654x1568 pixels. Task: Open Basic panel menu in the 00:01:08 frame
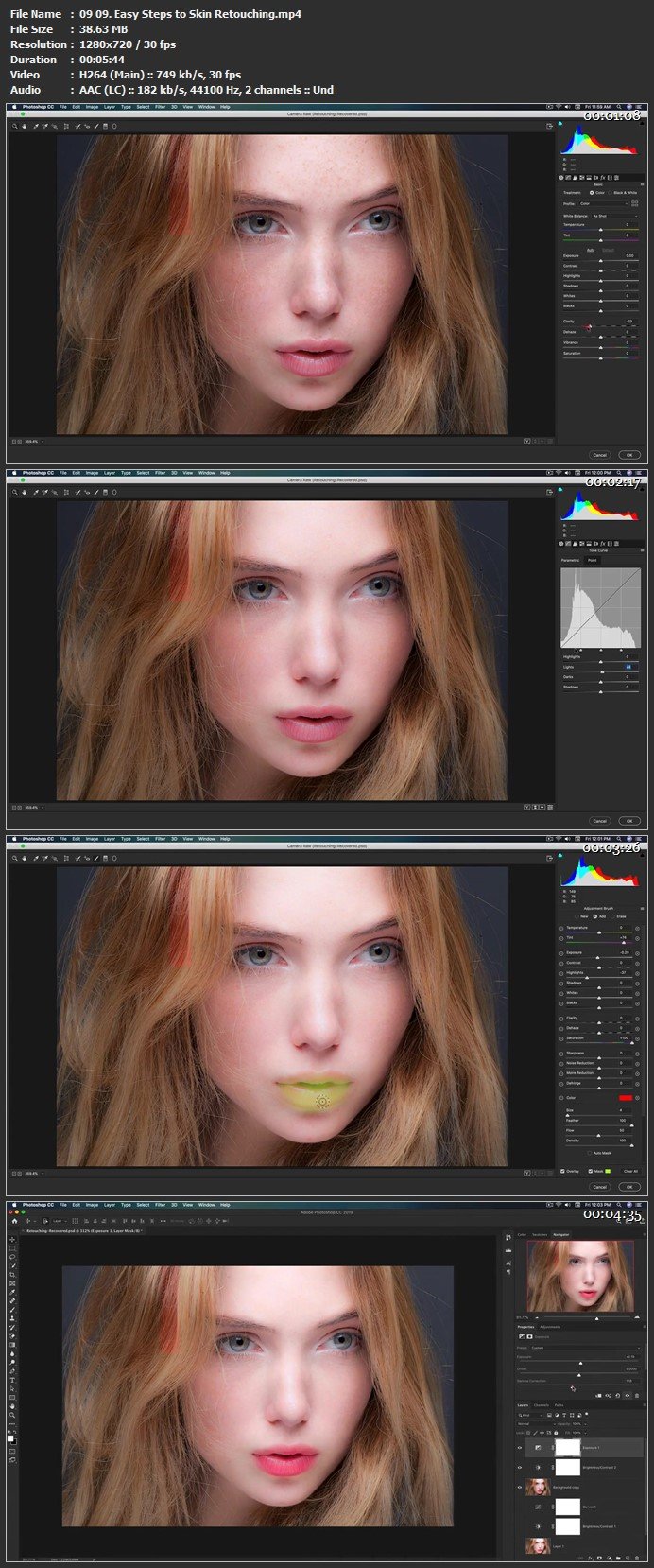click(642, 183)
